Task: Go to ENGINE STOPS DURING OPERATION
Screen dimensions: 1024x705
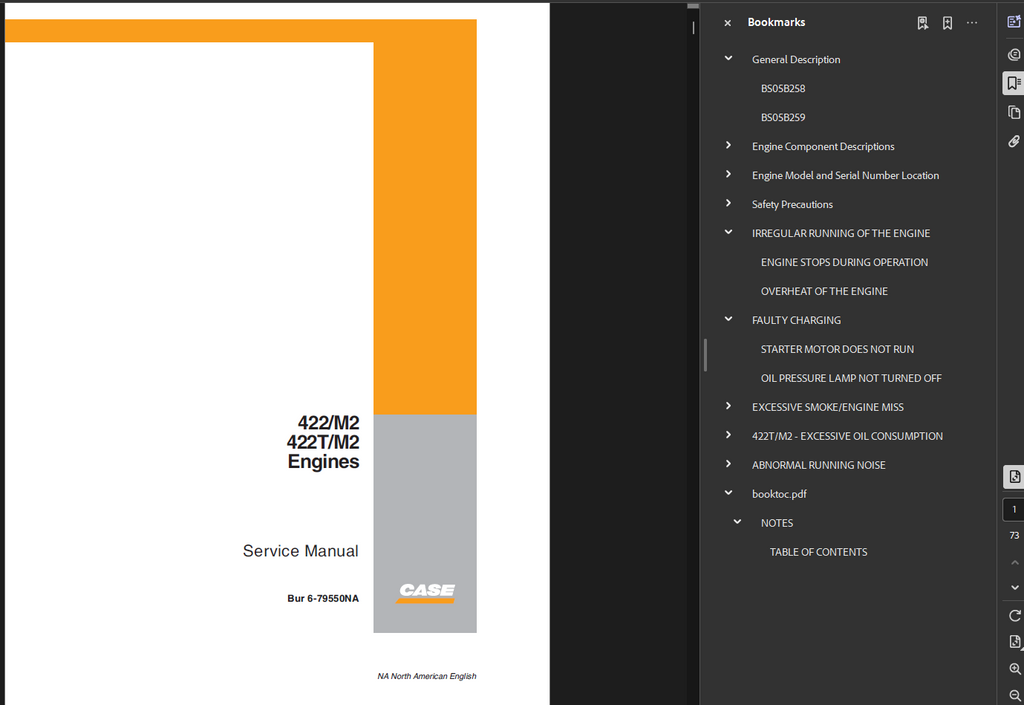Action: tap(844, 262)
